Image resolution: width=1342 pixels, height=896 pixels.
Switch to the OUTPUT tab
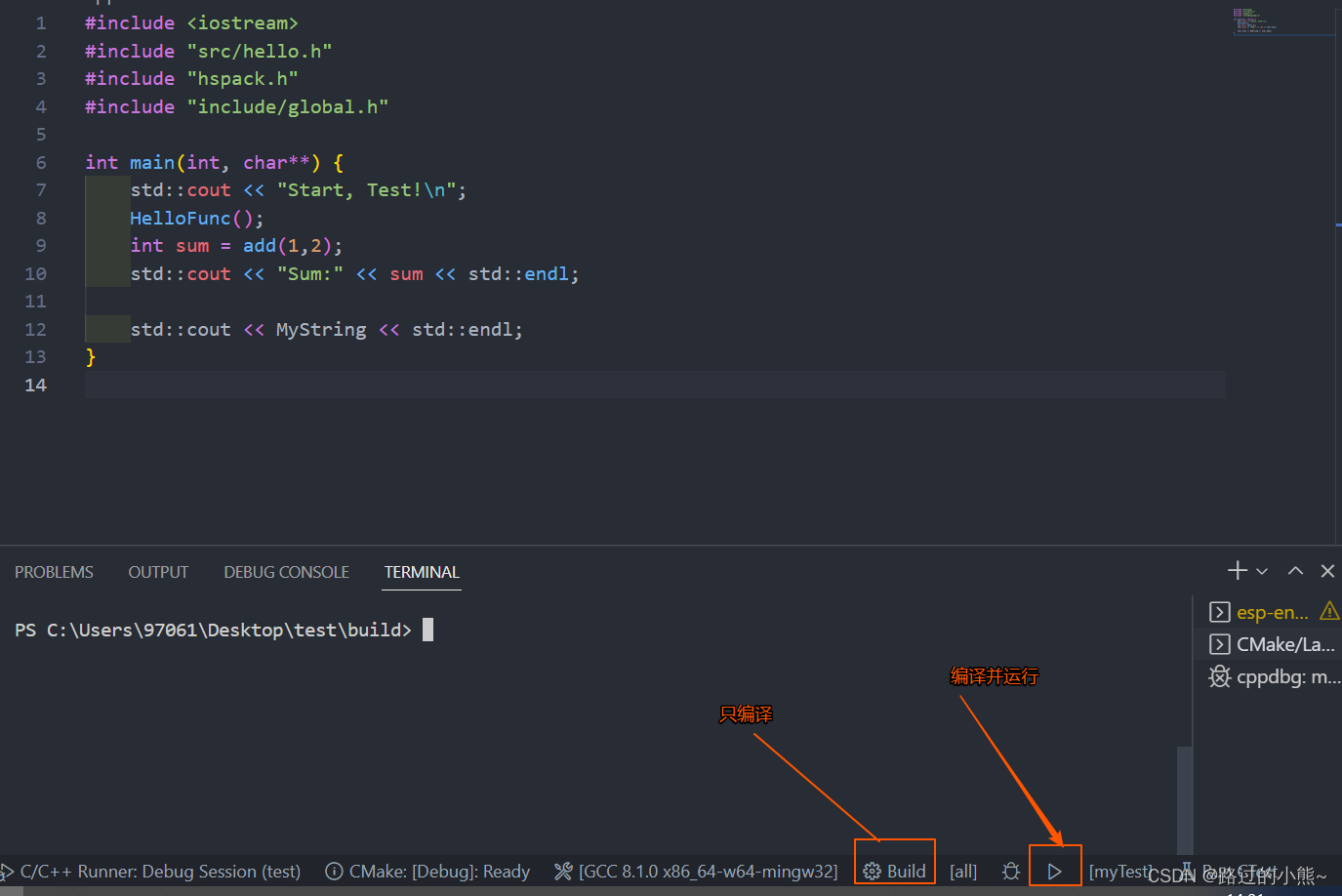coord(158,572)
